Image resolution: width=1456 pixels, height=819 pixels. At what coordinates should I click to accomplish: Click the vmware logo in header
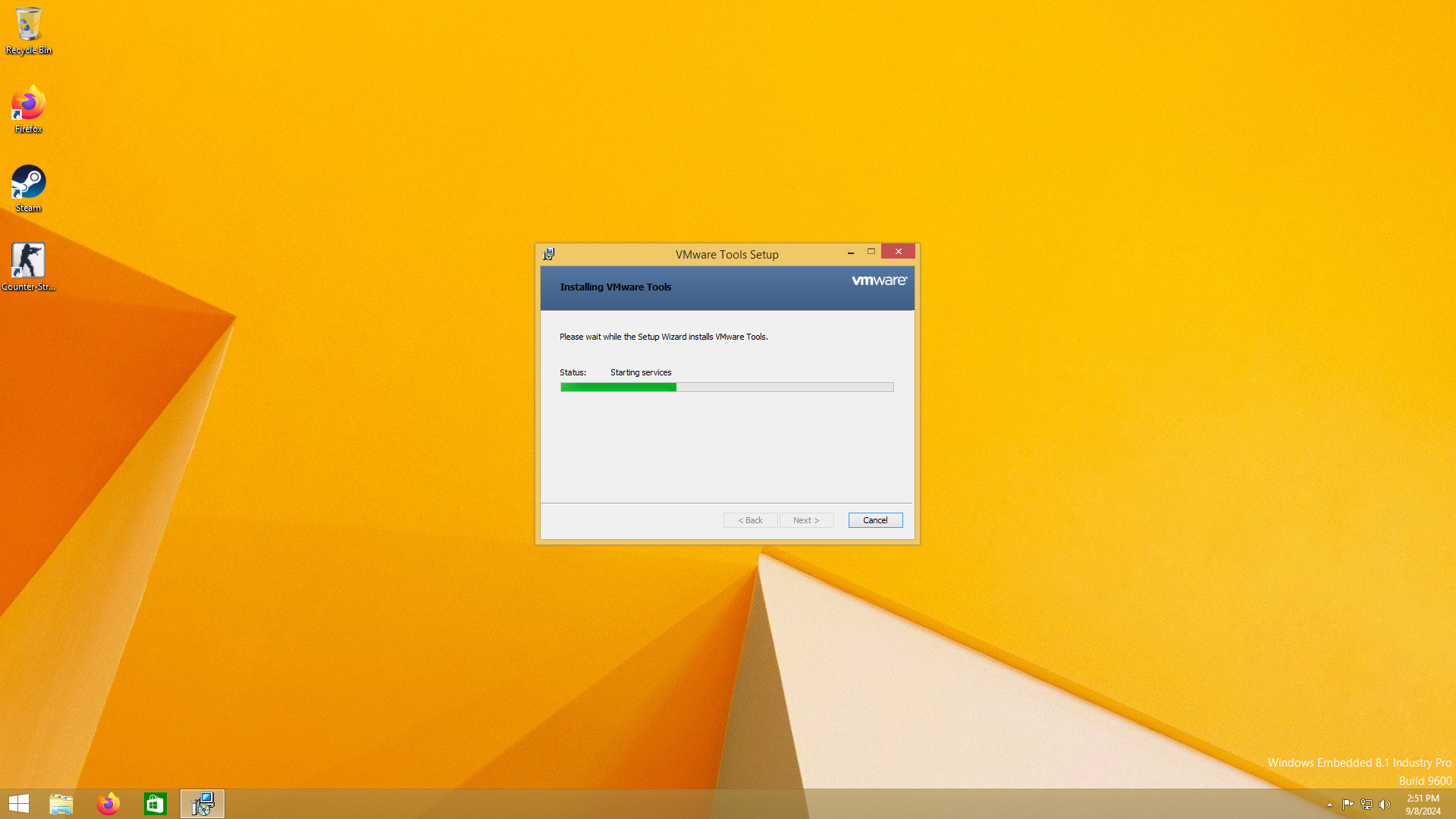[879, 281]
